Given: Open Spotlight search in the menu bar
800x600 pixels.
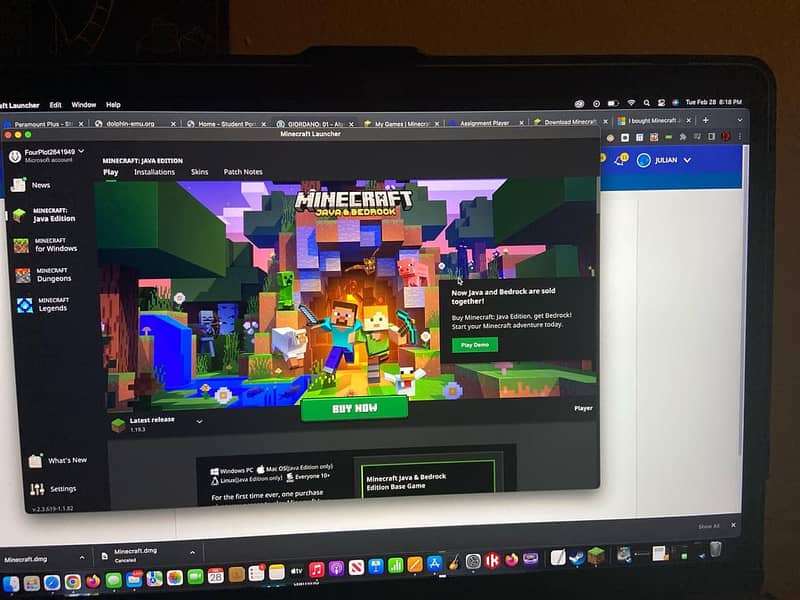Looking at the screenshot, I should 646,103.
